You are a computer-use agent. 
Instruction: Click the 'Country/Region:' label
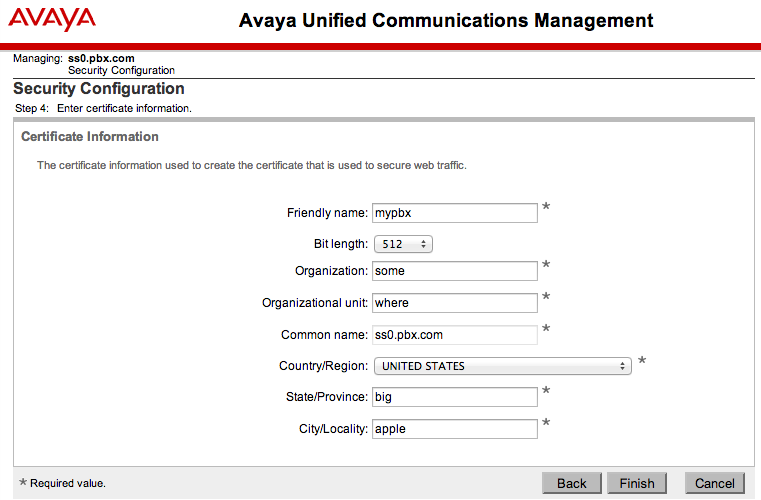tap(323, 366)
